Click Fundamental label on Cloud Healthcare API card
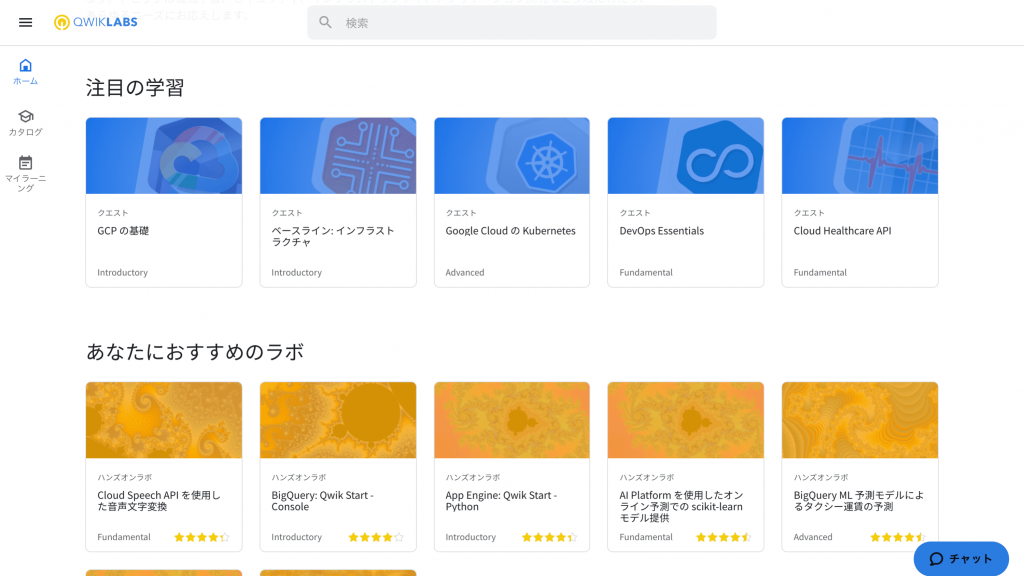 point(820,272)
